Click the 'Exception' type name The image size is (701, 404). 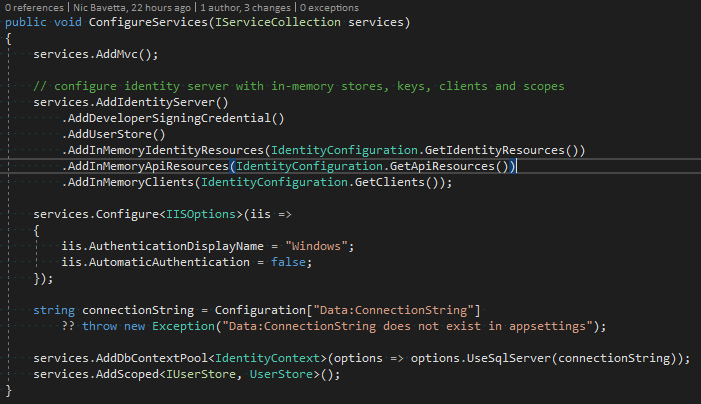coord(183,326)
